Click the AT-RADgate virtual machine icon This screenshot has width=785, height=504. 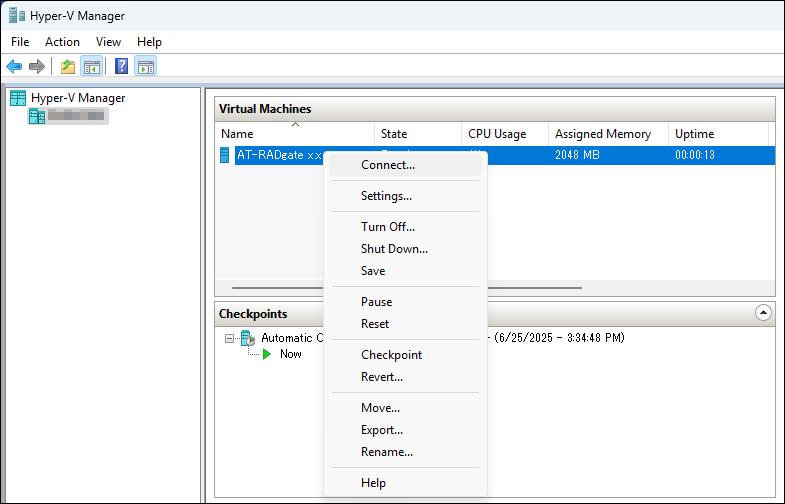(225, 155)
